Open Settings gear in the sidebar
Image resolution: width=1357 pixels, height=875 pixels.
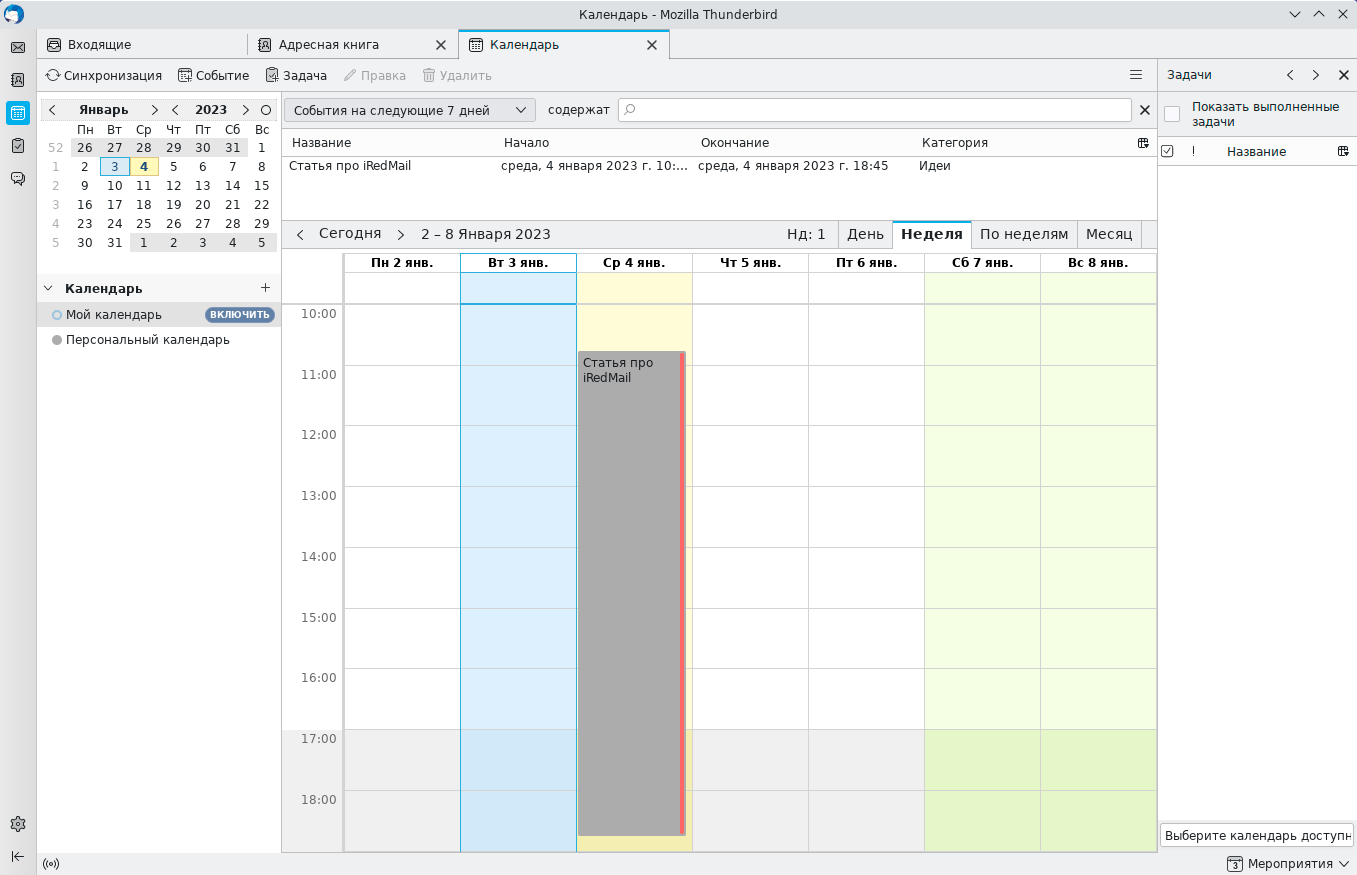point(18,824)
